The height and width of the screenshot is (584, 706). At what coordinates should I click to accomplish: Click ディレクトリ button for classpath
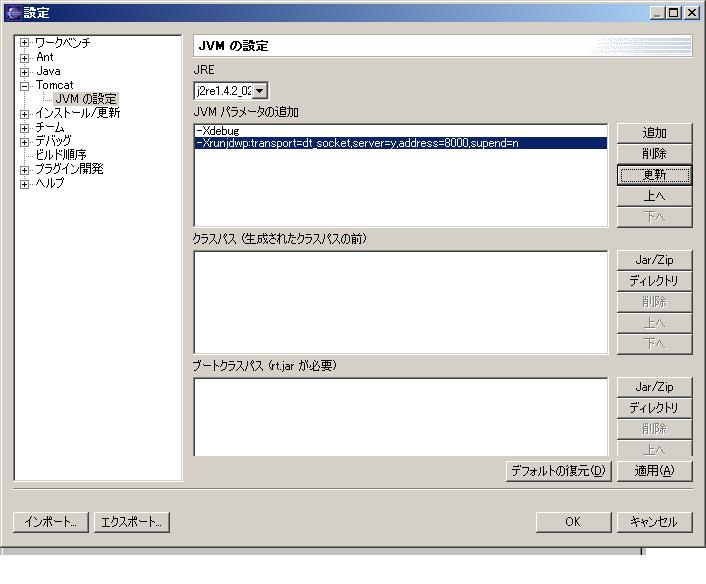tap(654, 281)
